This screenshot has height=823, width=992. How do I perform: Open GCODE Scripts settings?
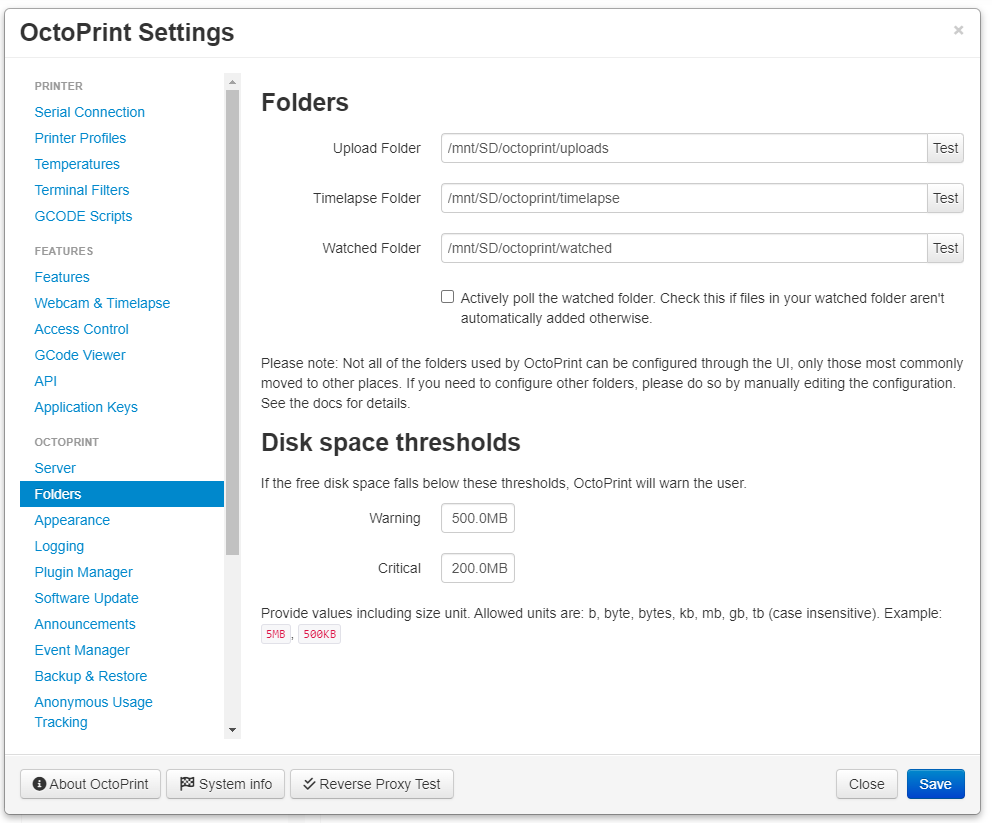point(84,216)
